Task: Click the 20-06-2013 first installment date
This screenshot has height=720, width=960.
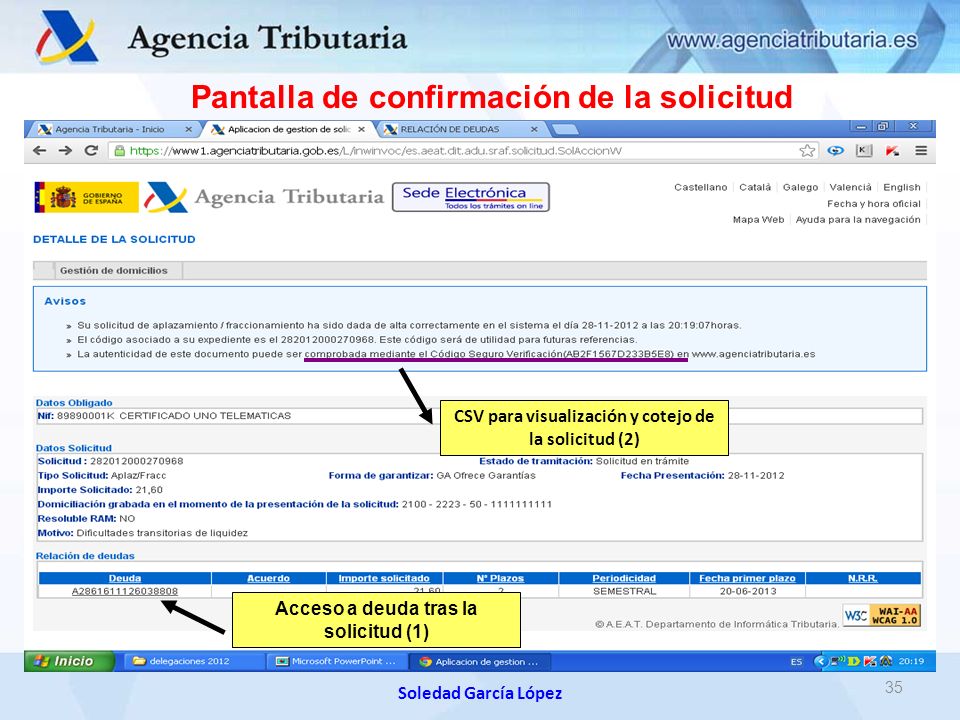Action: point(748,591)
